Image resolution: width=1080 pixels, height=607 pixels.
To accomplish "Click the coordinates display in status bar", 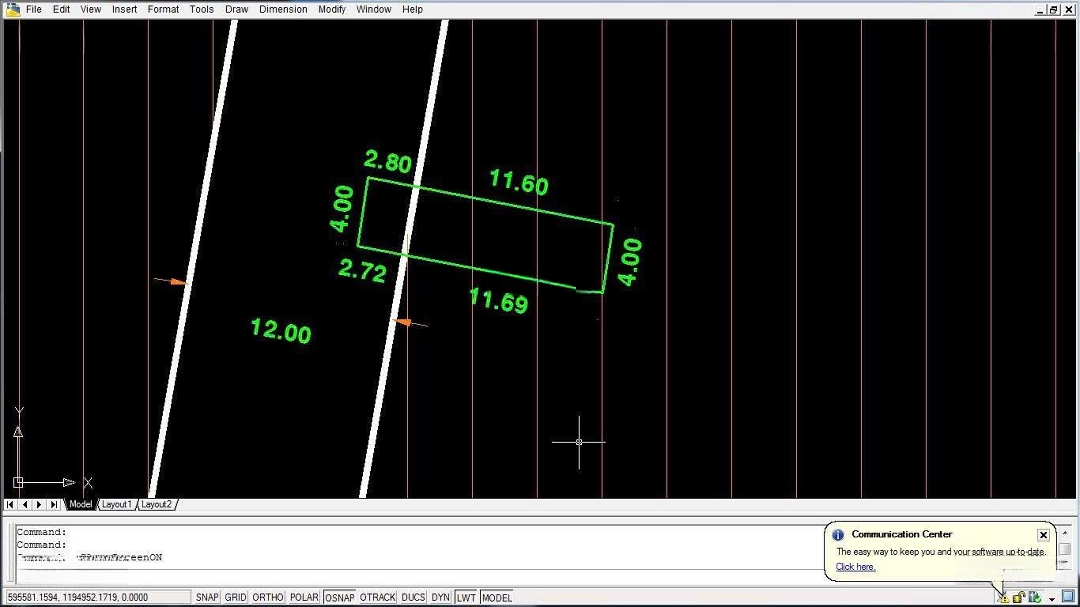I will pos(77,597).
